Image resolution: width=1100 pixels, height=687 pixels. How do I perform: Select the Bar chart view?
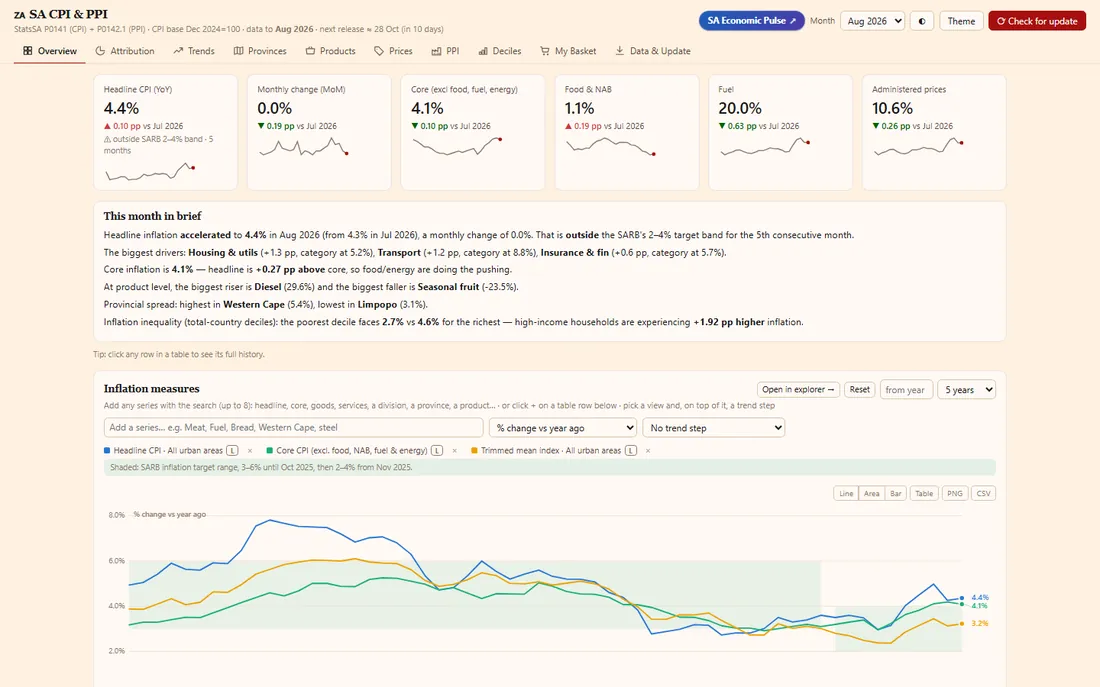[x=896, y=493]
